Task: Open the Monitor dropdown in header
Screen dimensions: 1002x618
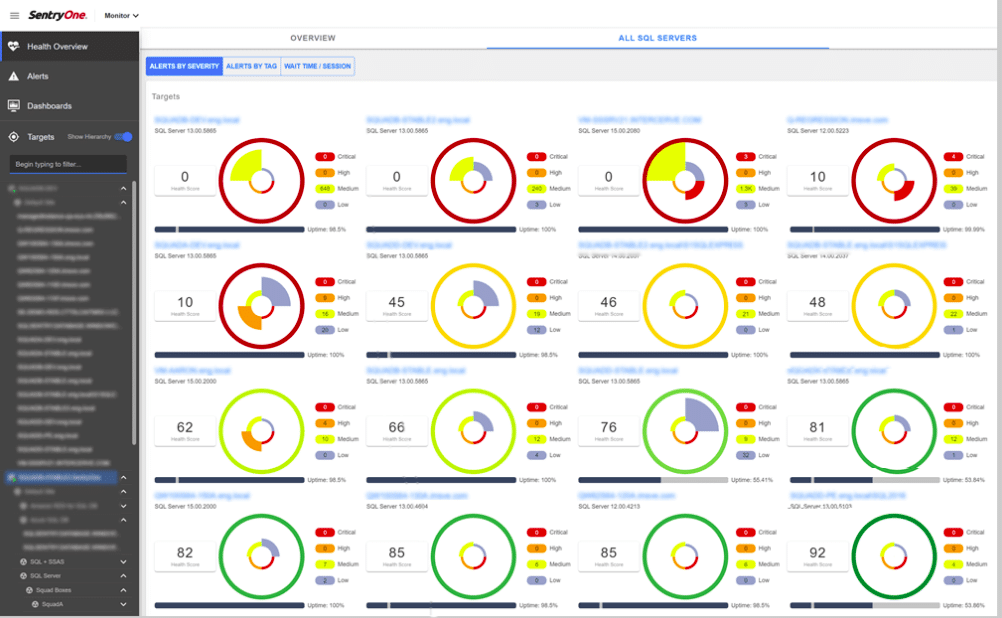Action: tap(121, 15)
